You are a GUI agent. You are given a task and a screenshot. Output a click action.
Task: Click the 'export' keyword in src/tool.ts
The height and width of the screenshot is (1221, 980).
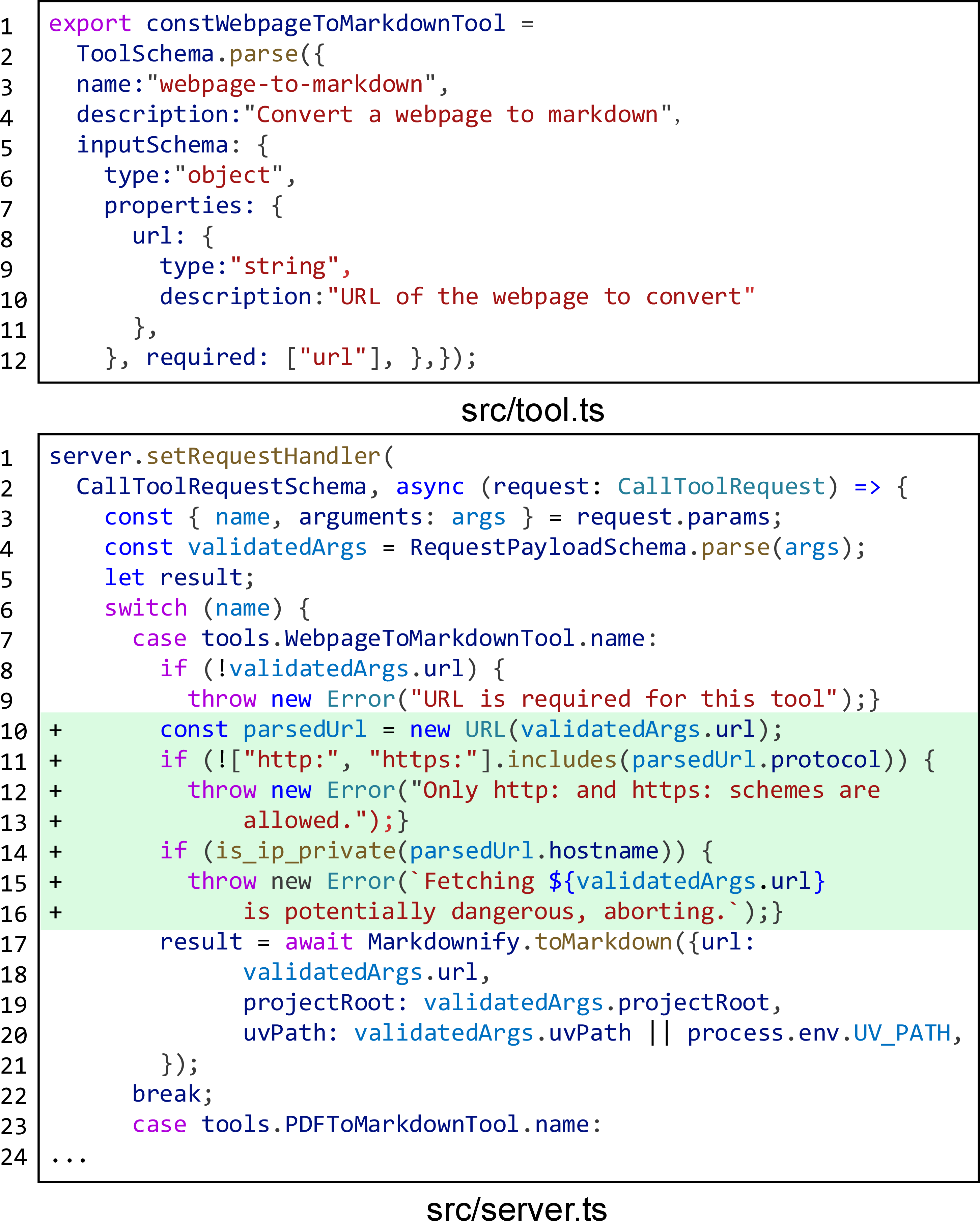tap(90, 24)
